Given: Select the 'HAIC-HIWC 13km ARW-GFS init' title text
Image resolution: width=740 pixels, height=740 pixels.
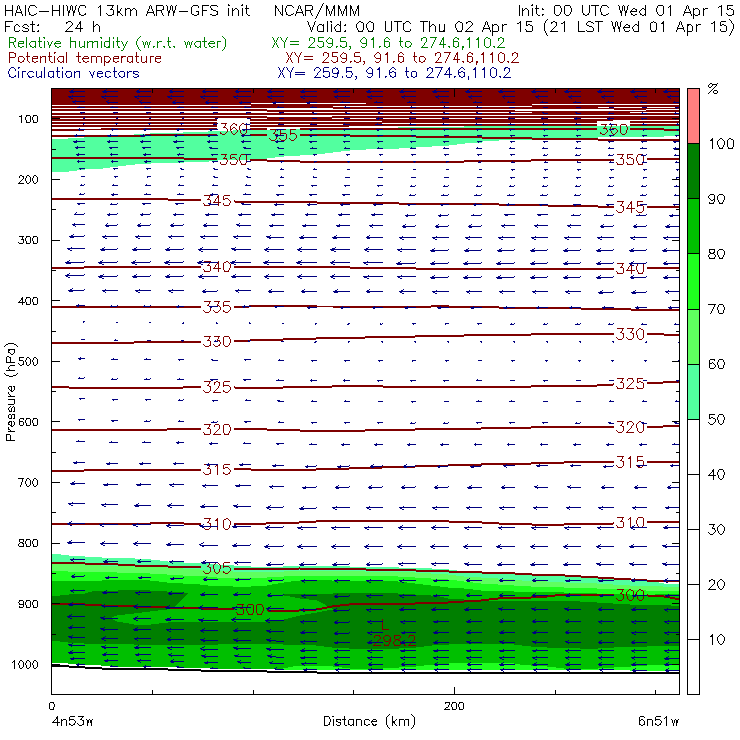Looking at the screenshot, I should pyautogui.click(x=127, y=11).
